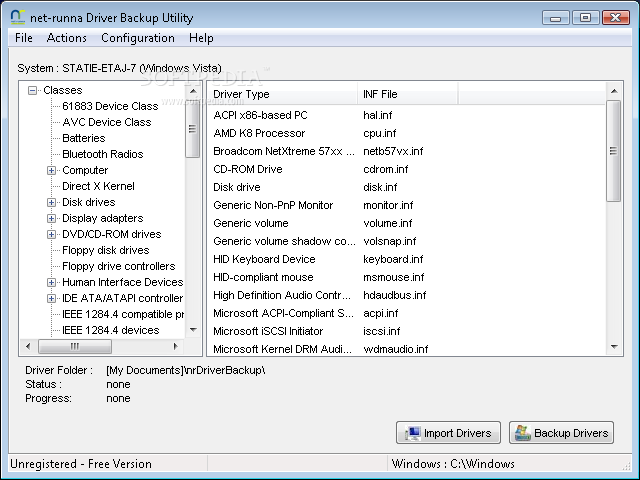The image size is (640, 480).
Task: Minimize the Driver Backup Utility window
Action: (556, 18)
